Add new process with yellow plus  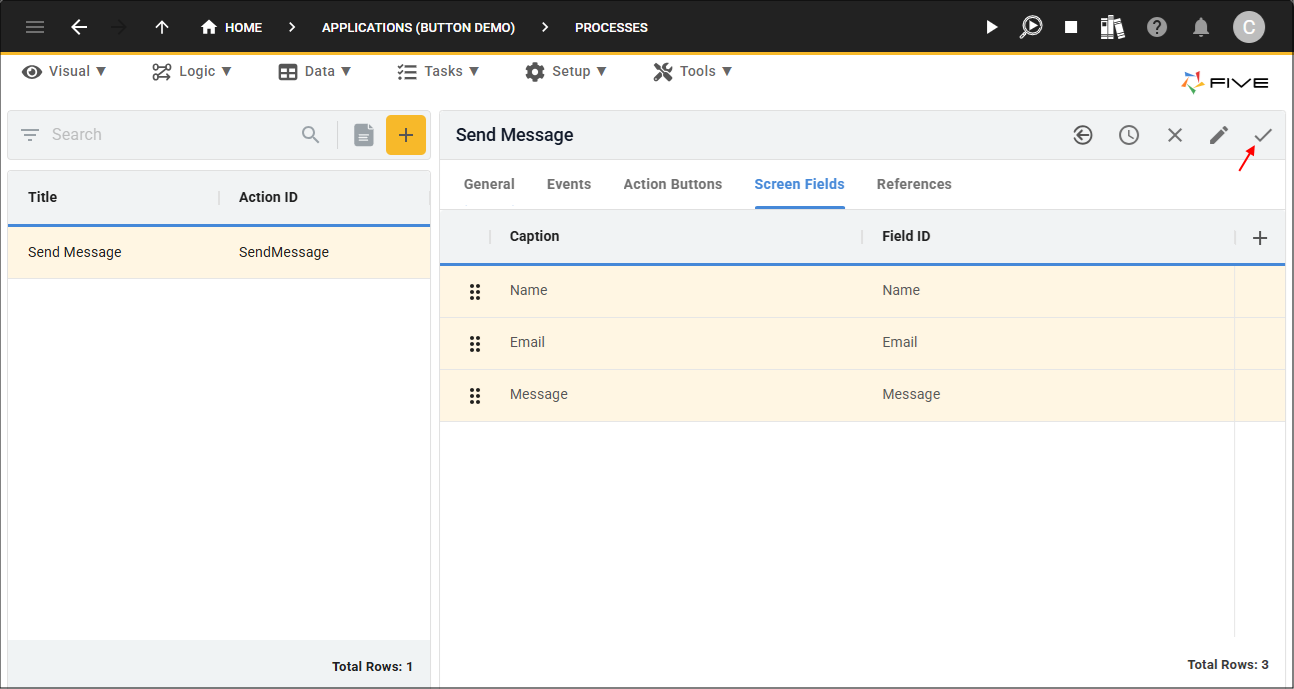[406, 135]
